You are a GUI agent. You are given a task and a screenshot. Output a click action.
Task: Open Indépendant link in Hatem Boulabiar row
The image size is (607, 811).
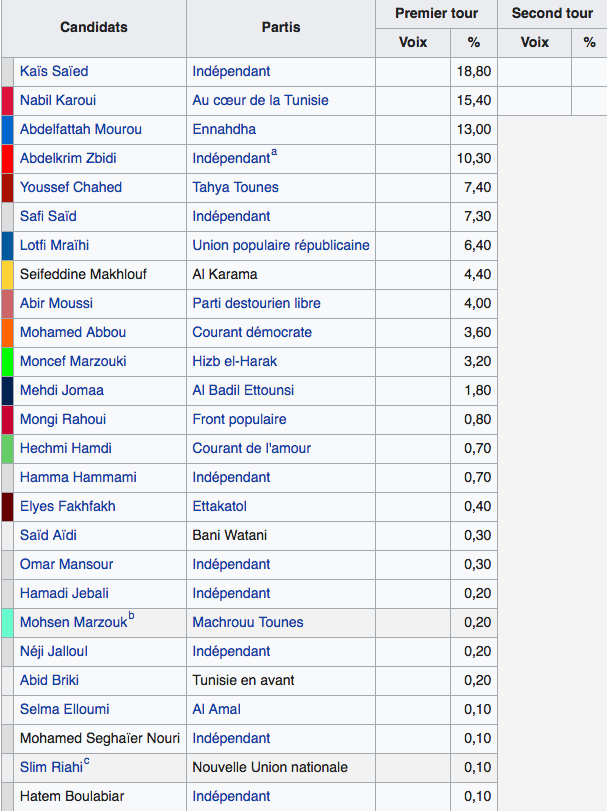231,796
